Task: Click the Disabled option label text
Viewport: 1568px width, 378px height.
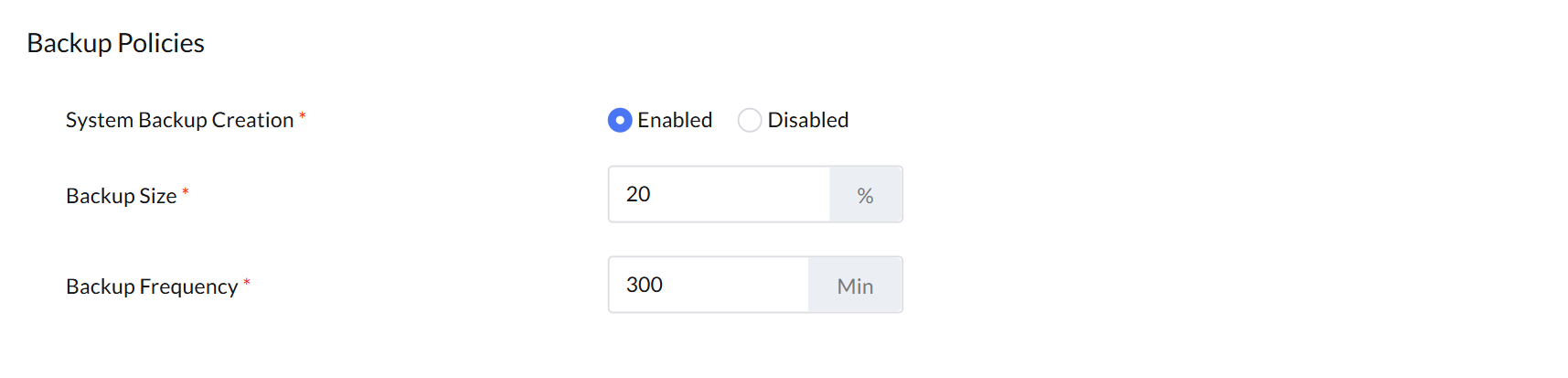Action: (808, 120)
